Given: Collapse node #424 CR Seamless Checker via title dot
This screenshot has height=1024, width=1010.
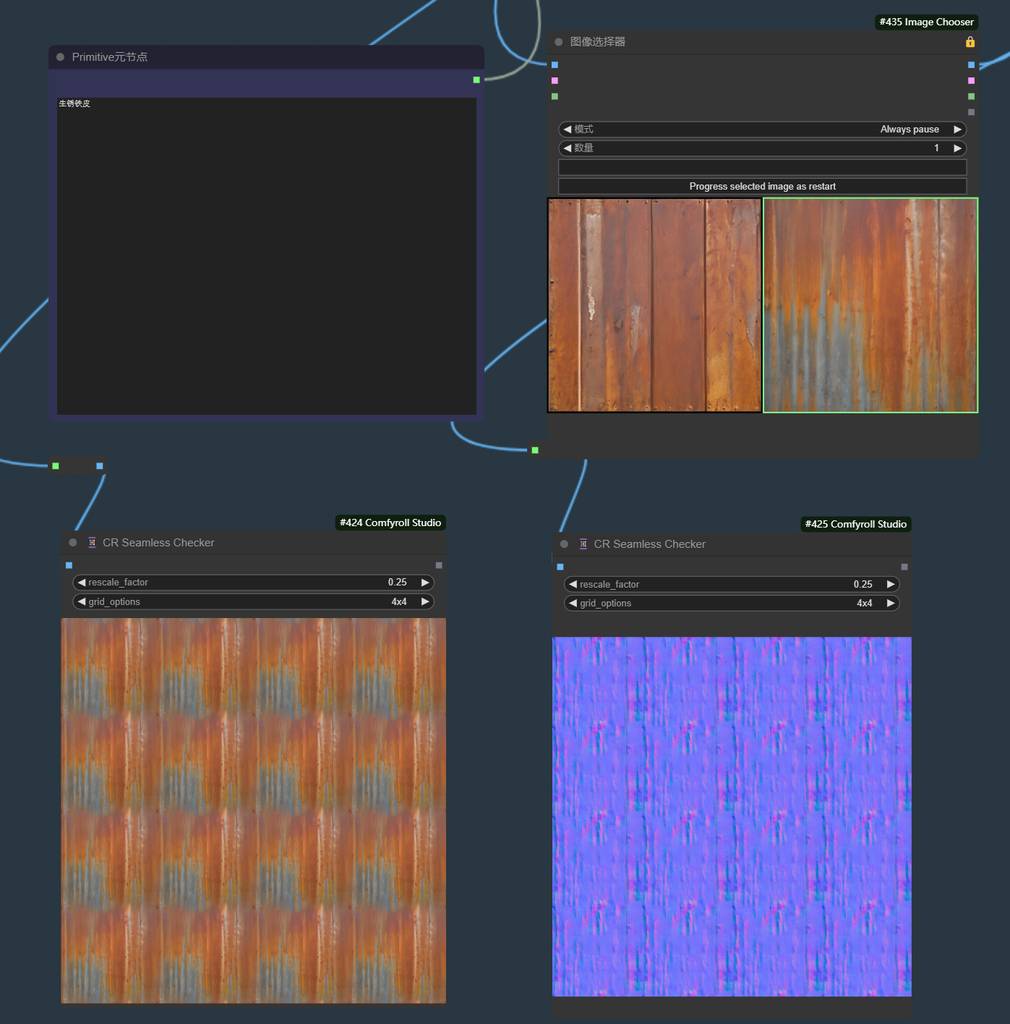Looking at the screenshot, I should (73, 543).
